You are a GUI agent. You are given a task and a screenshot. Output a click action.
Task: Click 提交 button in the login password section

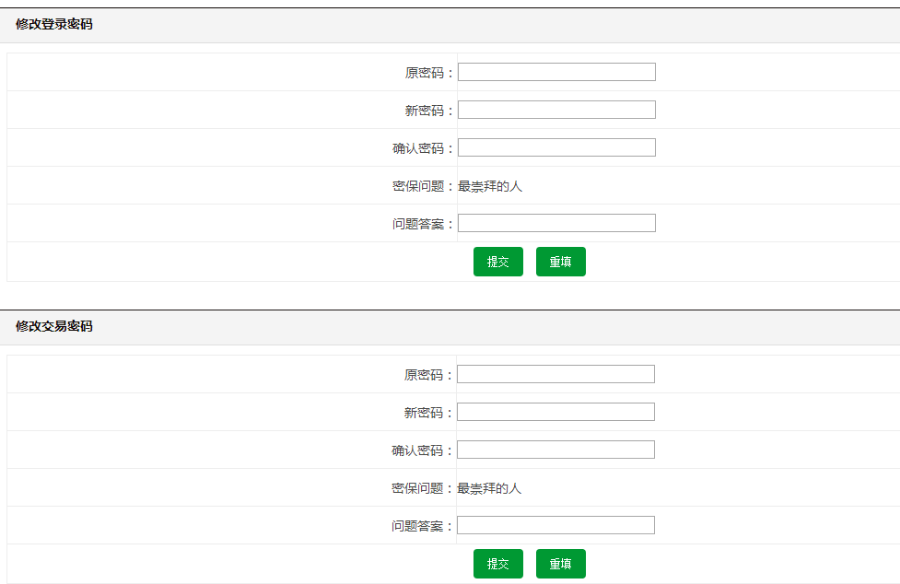coord(497,261)
